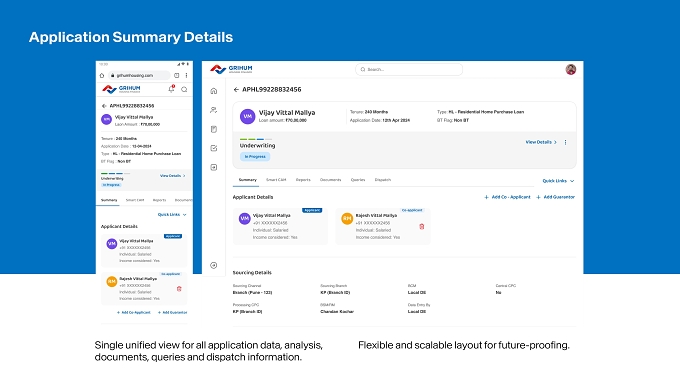The width and height of the screenshot is (680, 383).
Task: Open desktop Rajesh Vittal Mallya co-applicant card
Action: click(383, 226)
